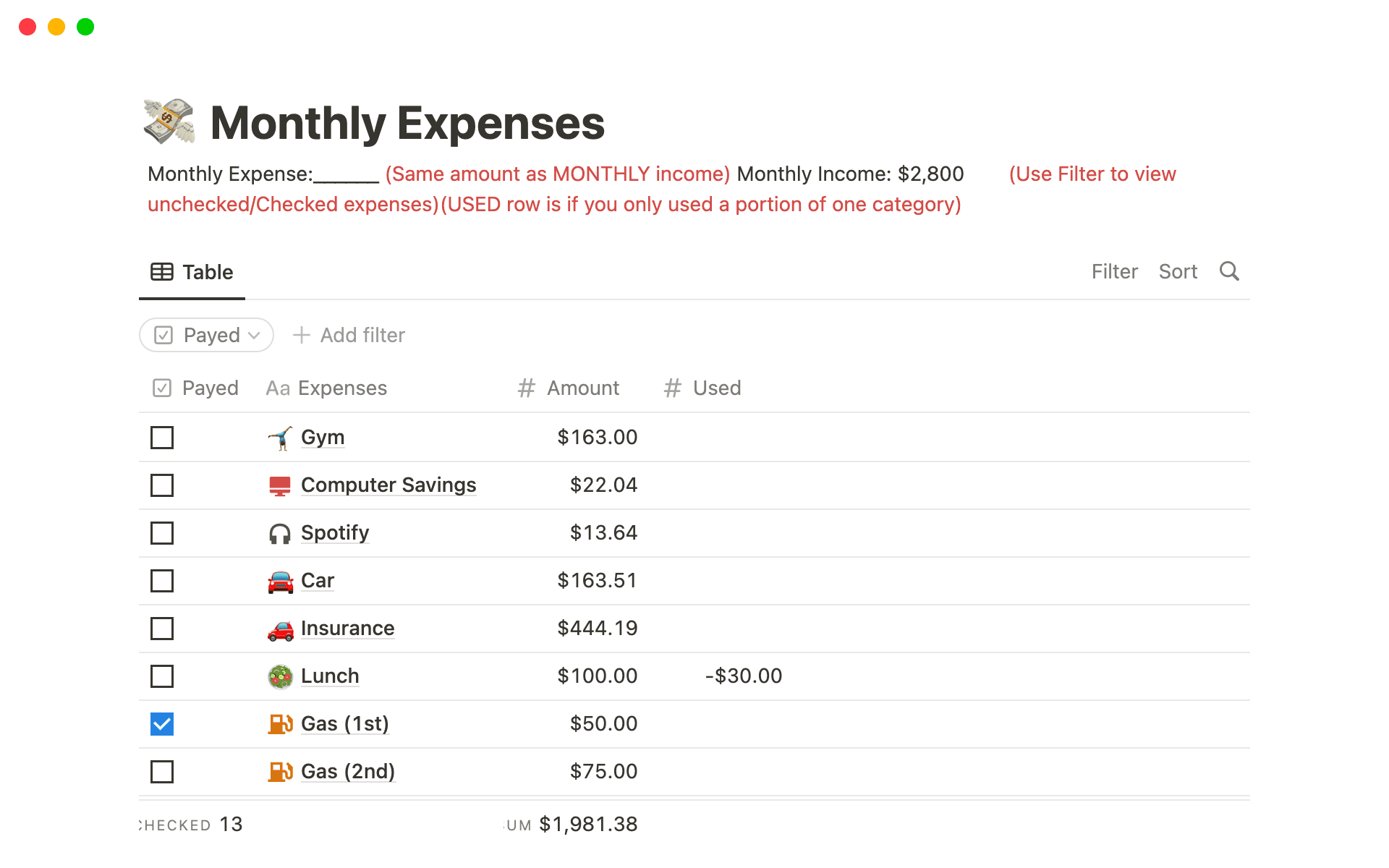Screen dimensions: 1389x868
Task: Open the Spotify expense page
Action: point(335,533)
